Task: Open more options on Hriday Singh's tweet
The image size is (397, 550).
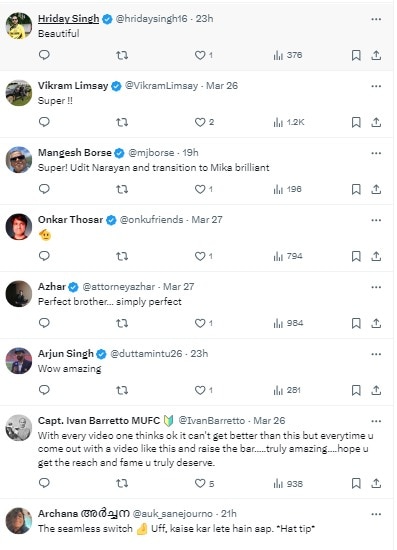Action: [376, 19]
